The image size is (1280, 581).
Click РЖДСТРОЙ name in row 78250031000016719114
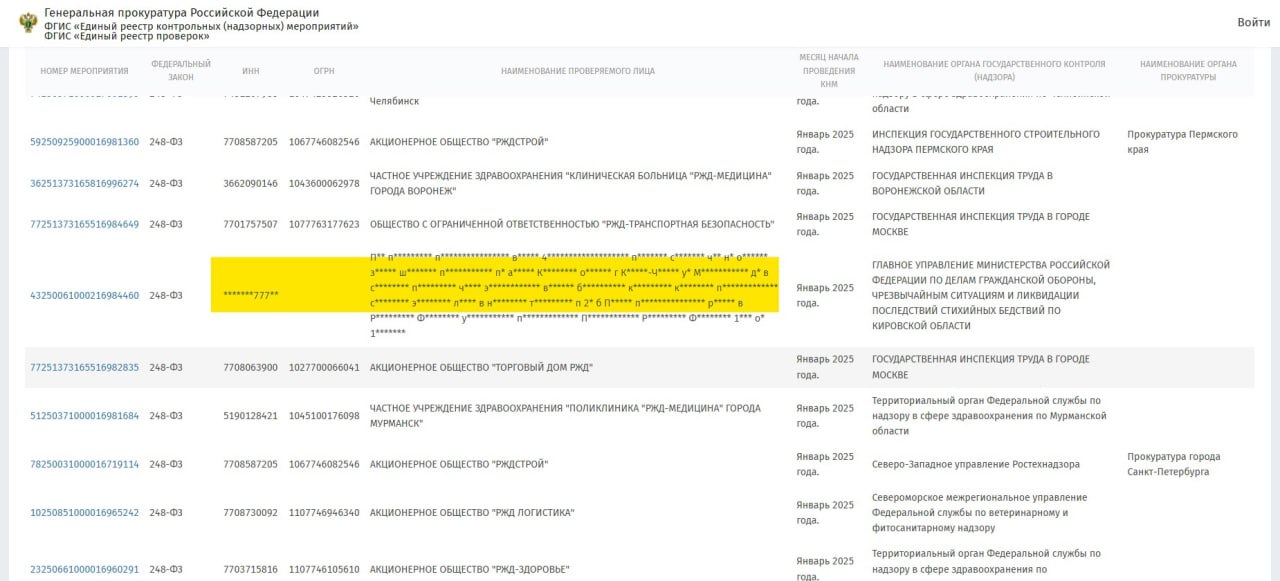pos(459,464)
